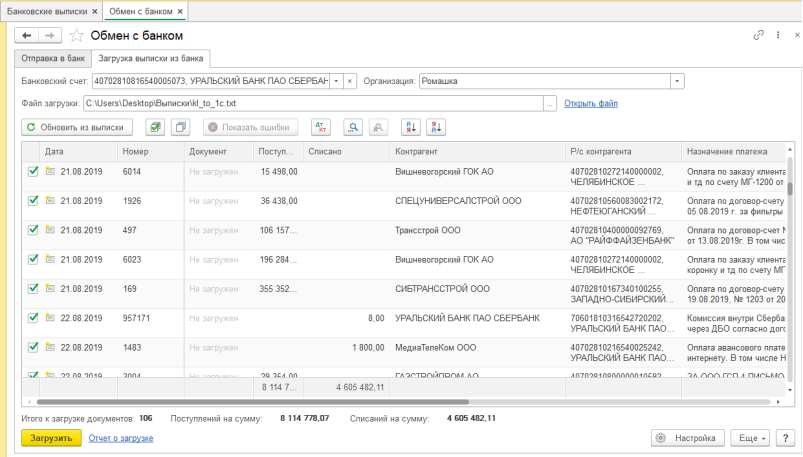Uncheck row 497 Трансстрой
Screen dimensions: 803x457
click(x=33, y=230)
